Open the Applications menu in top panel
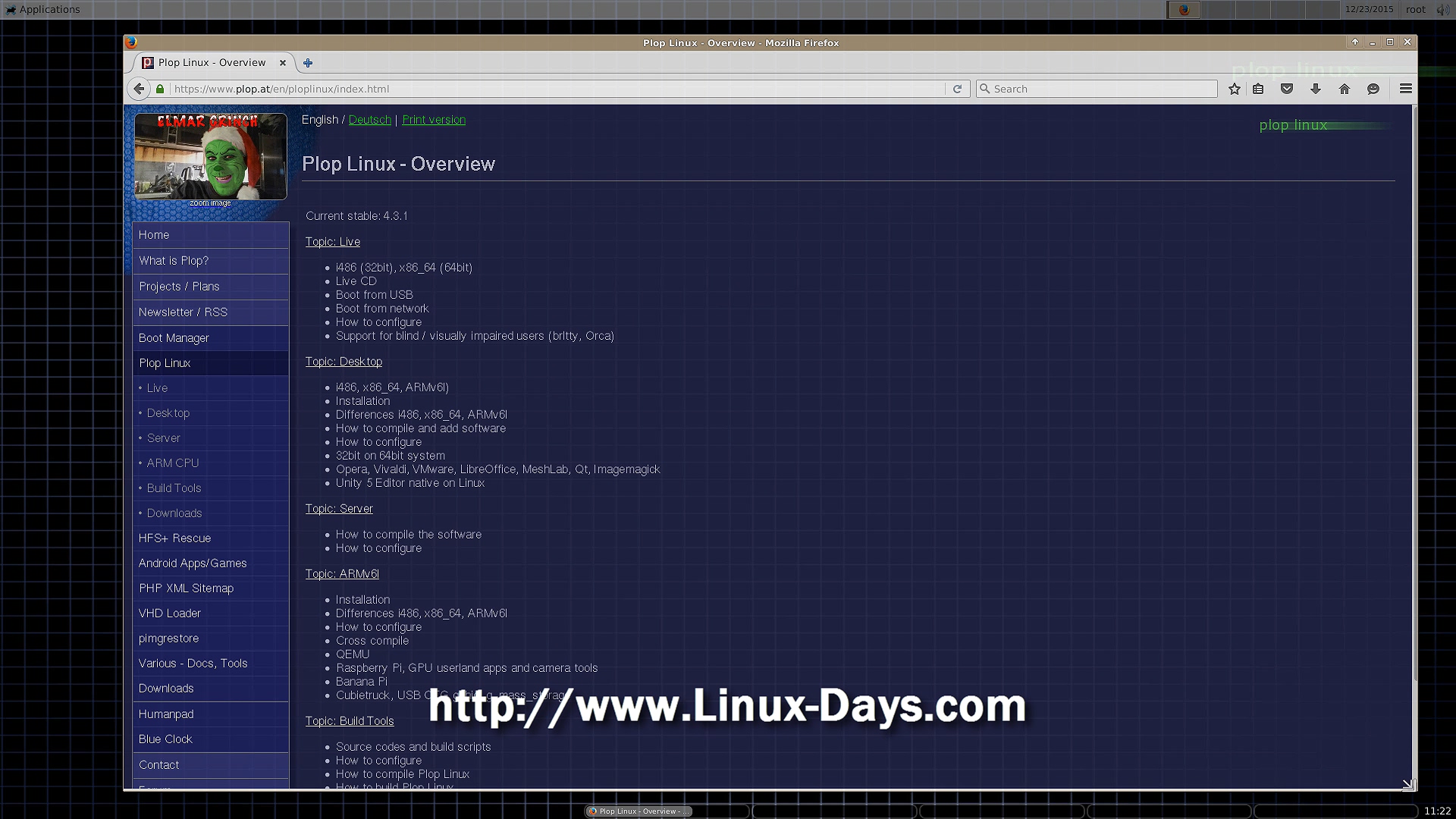 point(42,9)
